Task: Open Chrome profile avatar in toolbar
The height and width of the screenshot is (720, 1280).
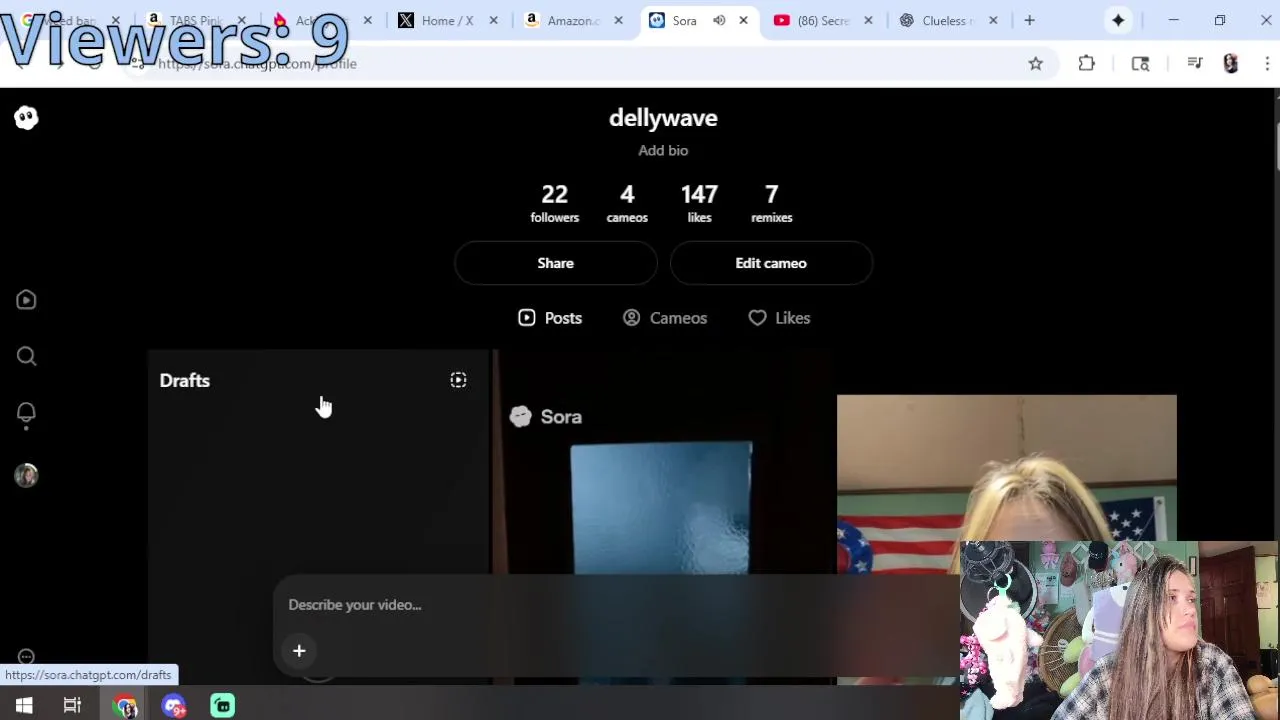Action: pos(1231,64)
